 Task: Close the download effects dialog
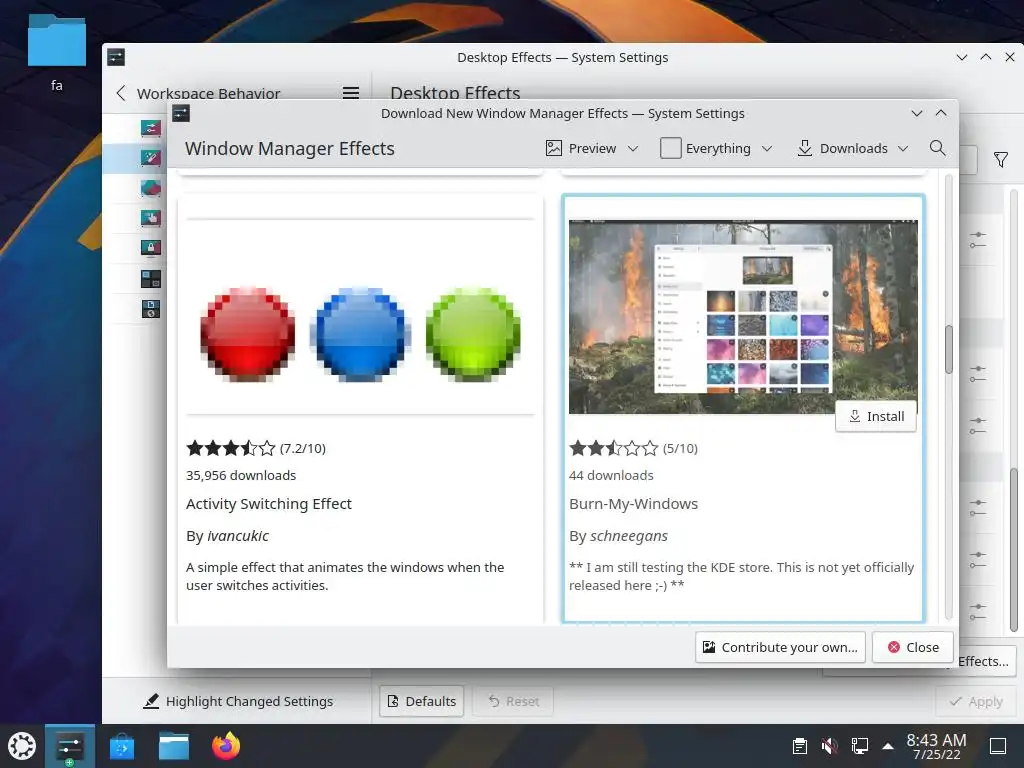(x=912, y=647)
